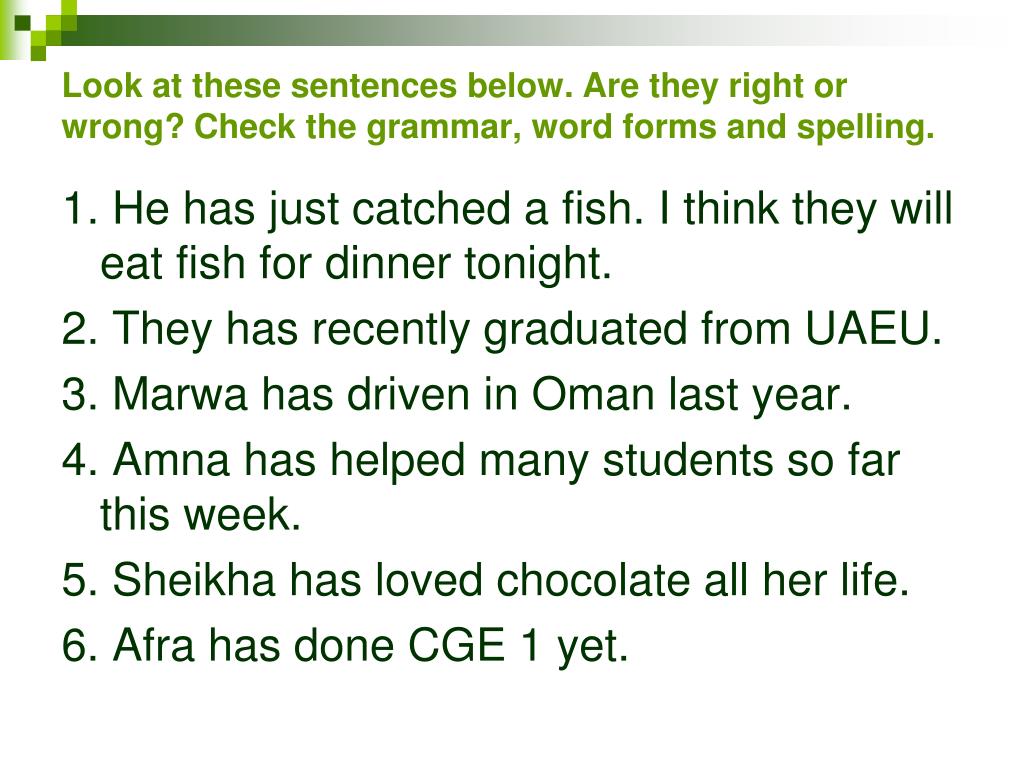Click the green pixel-square logo decoration

(x=38, y=29)
